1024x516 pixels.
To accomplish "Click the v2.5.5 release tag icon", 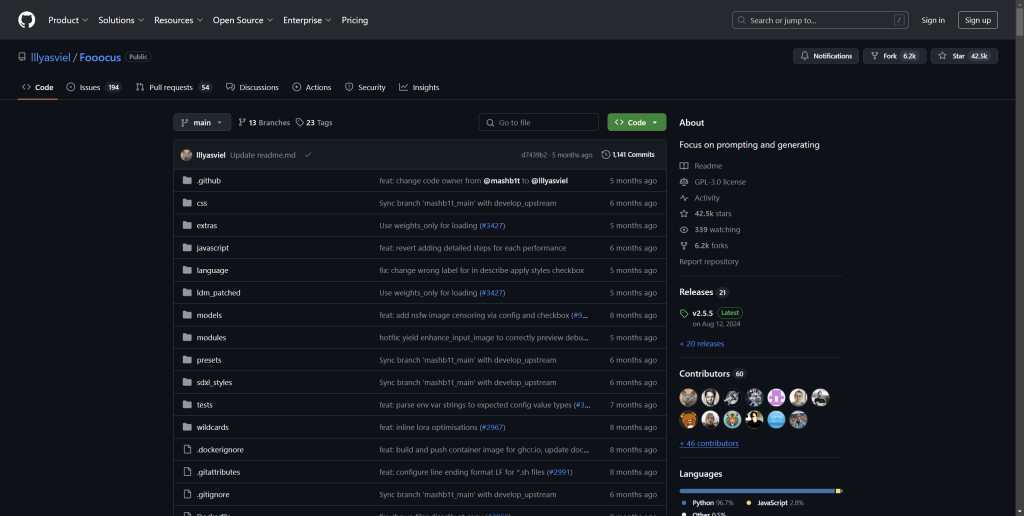I will click(684, 314).
